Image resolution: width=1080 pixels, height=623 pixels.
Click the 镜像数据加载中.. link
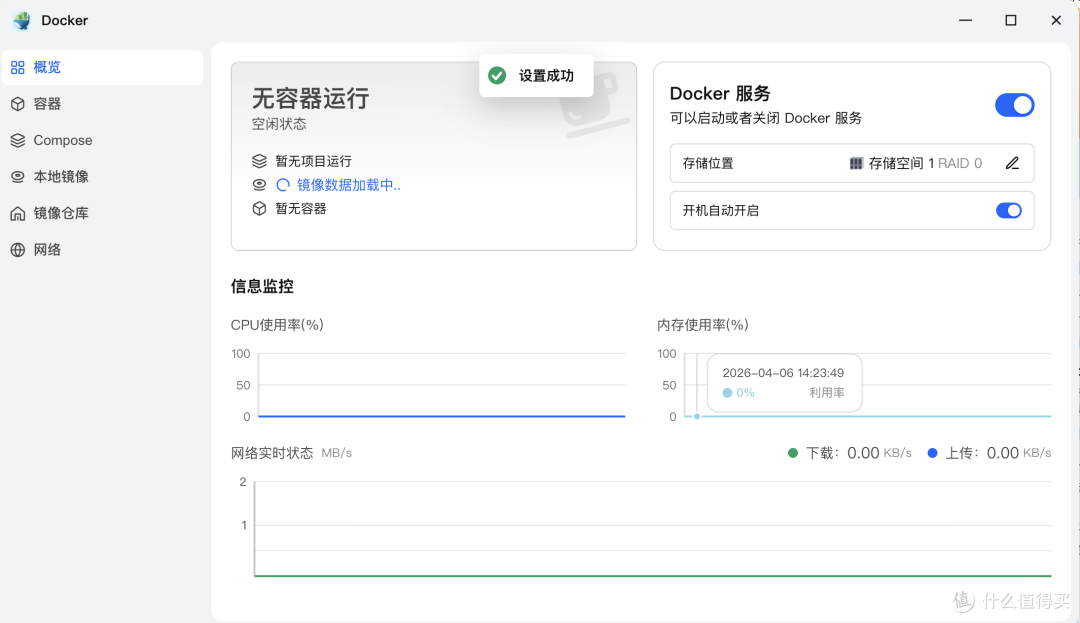click(349, 184)
